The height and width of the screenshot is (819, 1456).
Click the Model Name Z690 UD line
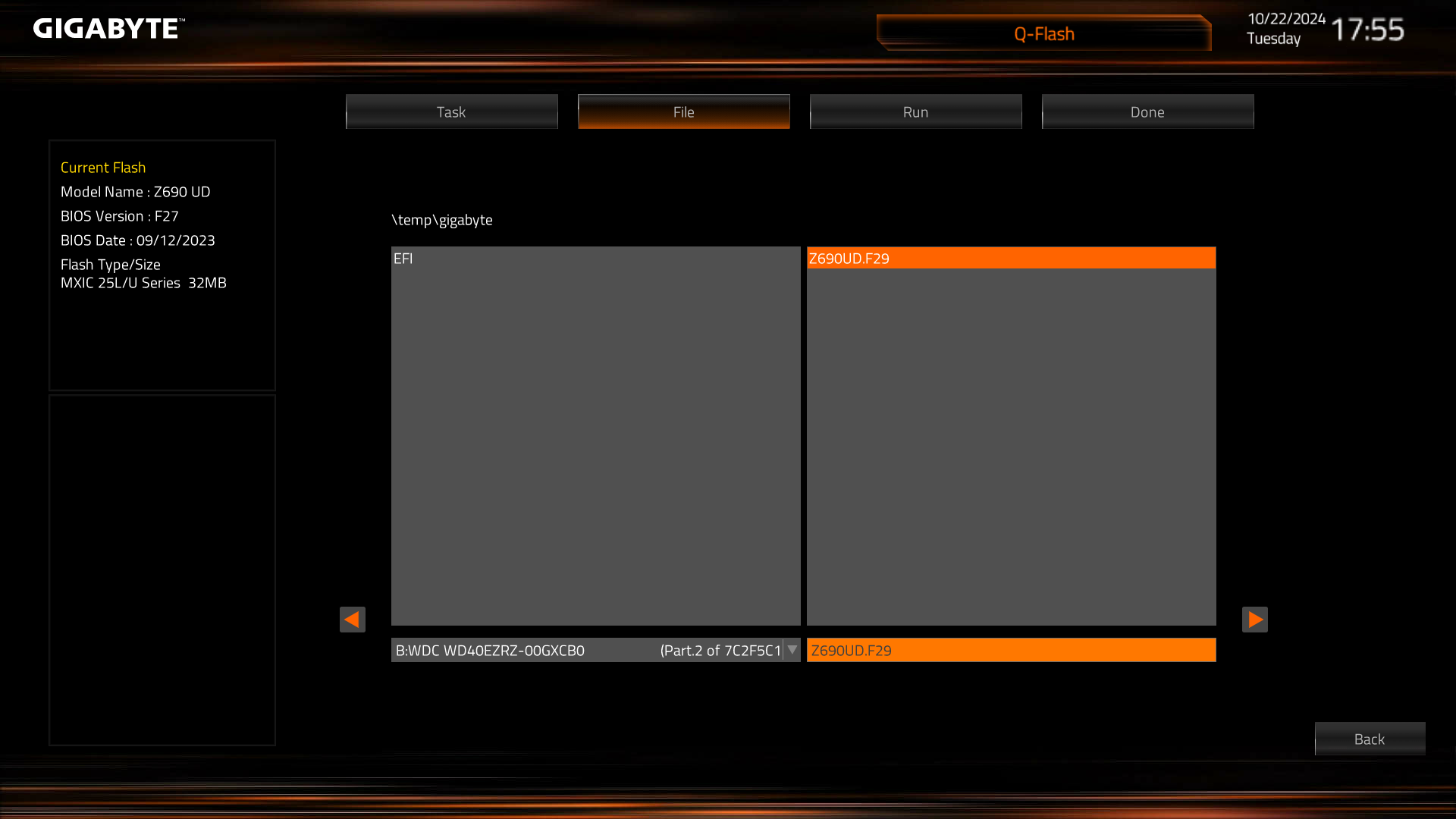[136, 192]
